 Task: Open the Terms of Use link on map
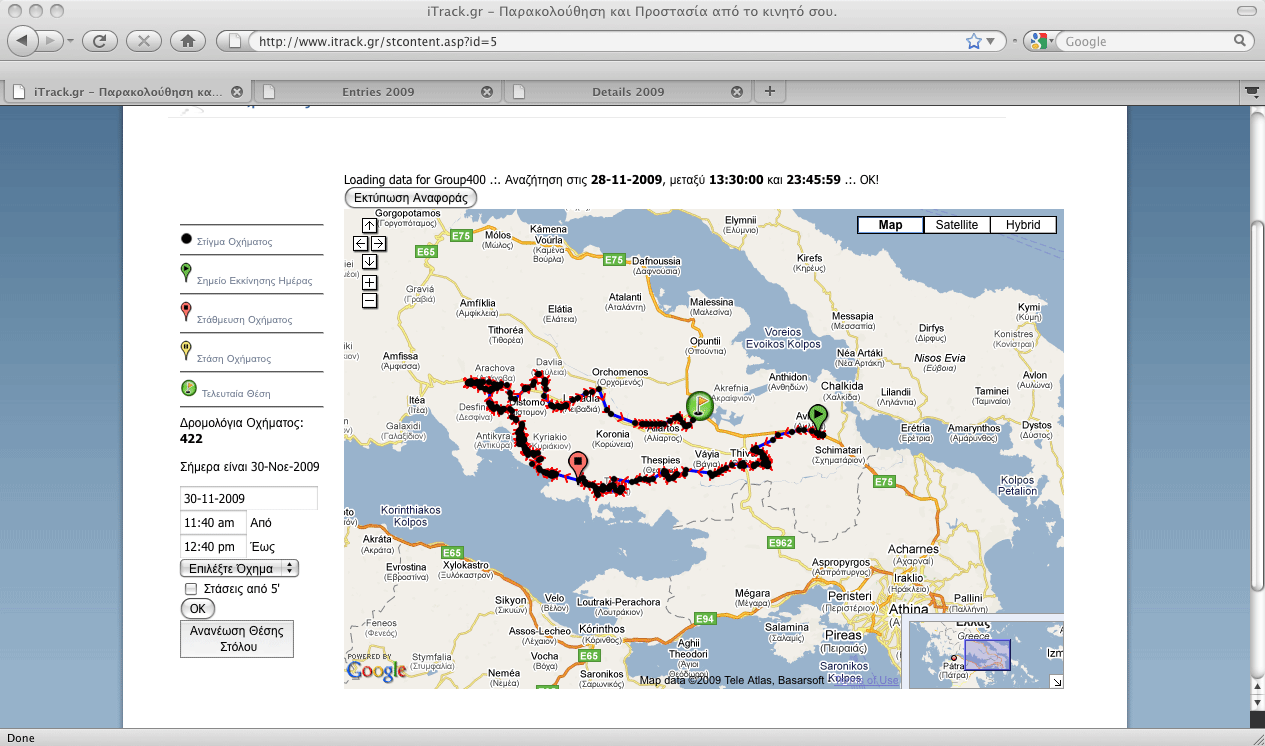pos(866,681)
